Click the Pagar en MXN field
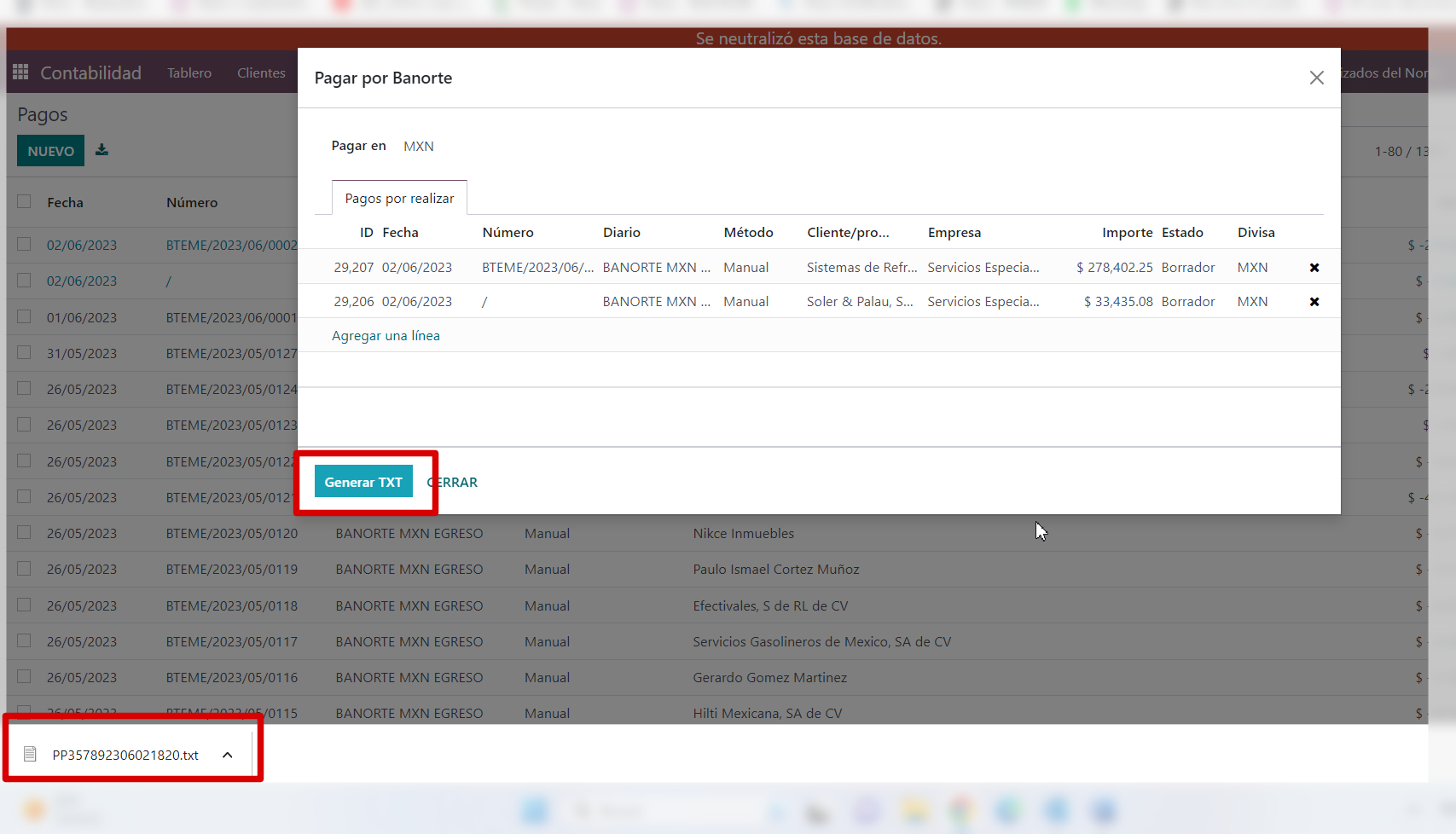The height and width of the screenshot is (834, 1456). point(418,147)
